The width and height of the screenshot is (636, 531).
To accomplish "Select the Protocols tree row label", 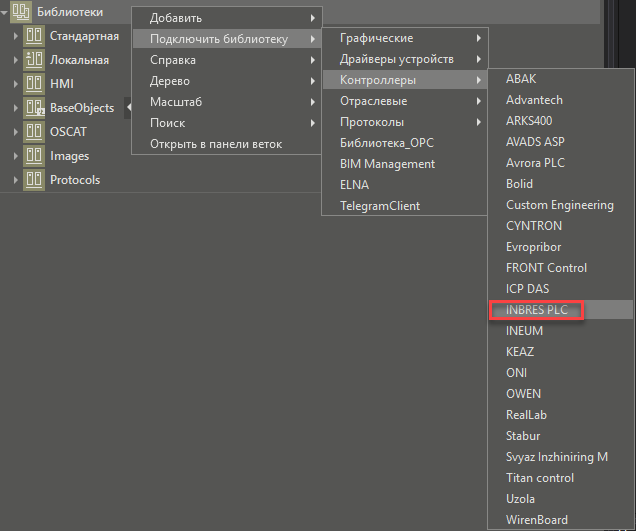I will pos(75,180).
